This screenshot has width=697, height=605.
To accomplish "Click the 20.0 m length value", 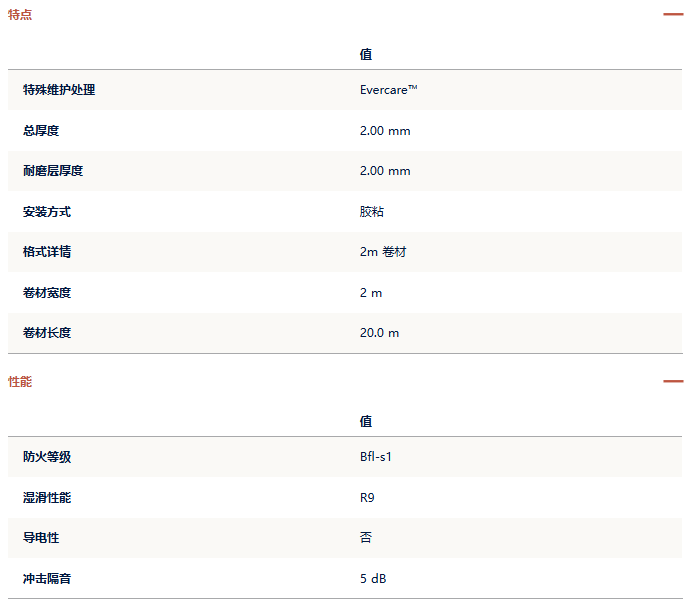I will coord(379,333).
